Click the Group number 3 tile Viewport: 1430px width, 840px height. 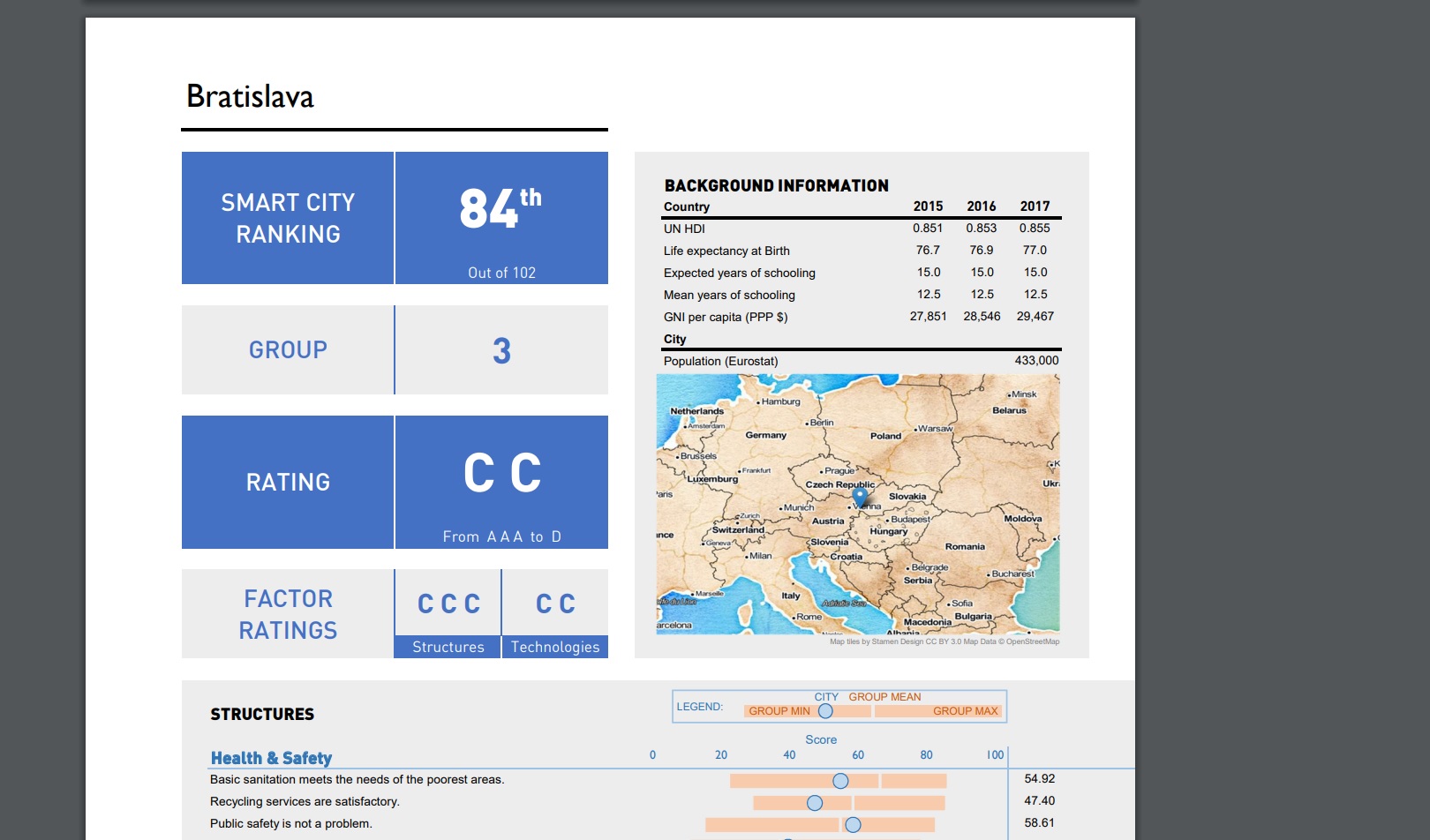(501, 350)
